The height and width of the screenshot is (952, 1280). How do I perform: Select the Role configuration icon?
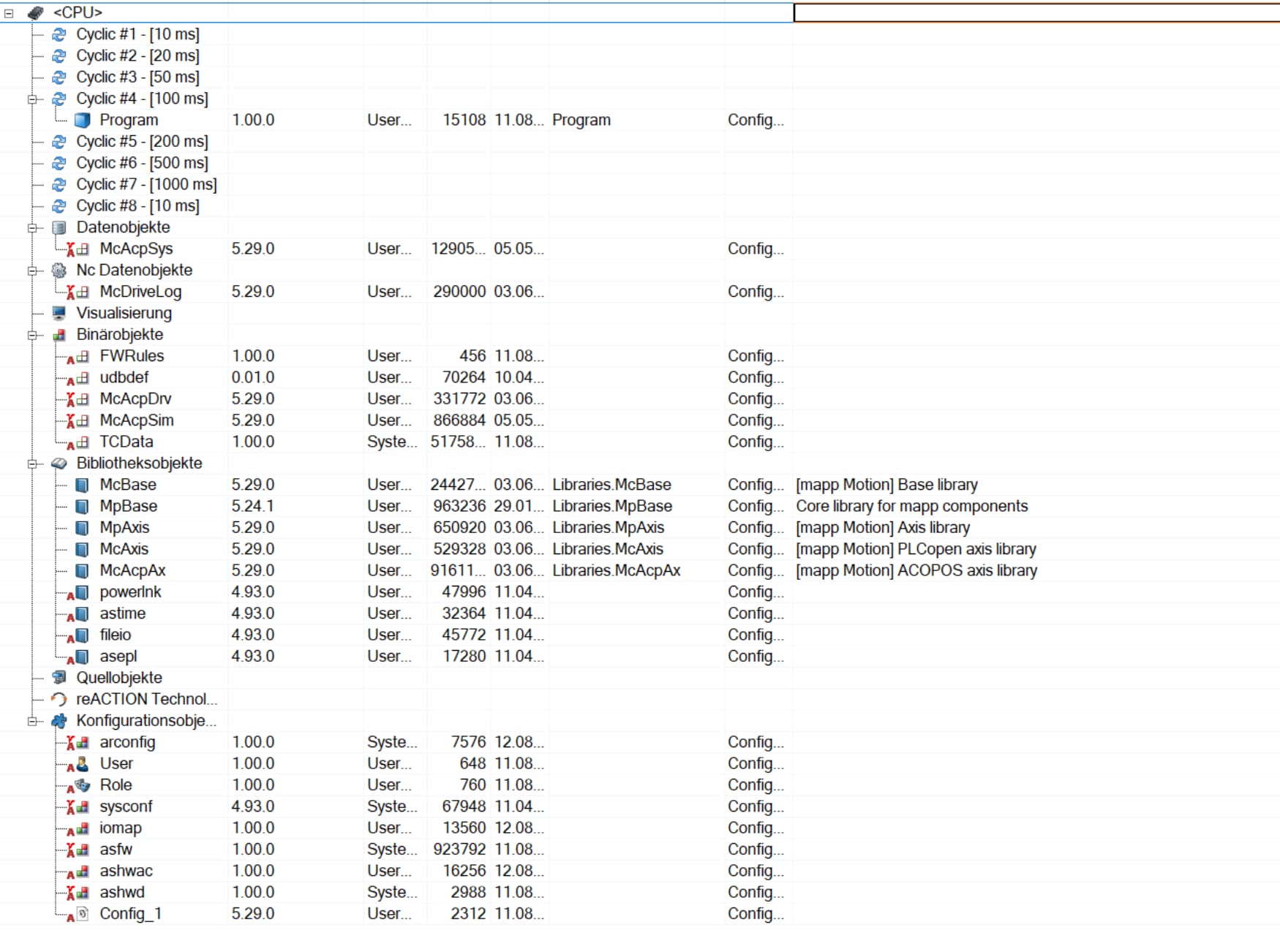78,785
